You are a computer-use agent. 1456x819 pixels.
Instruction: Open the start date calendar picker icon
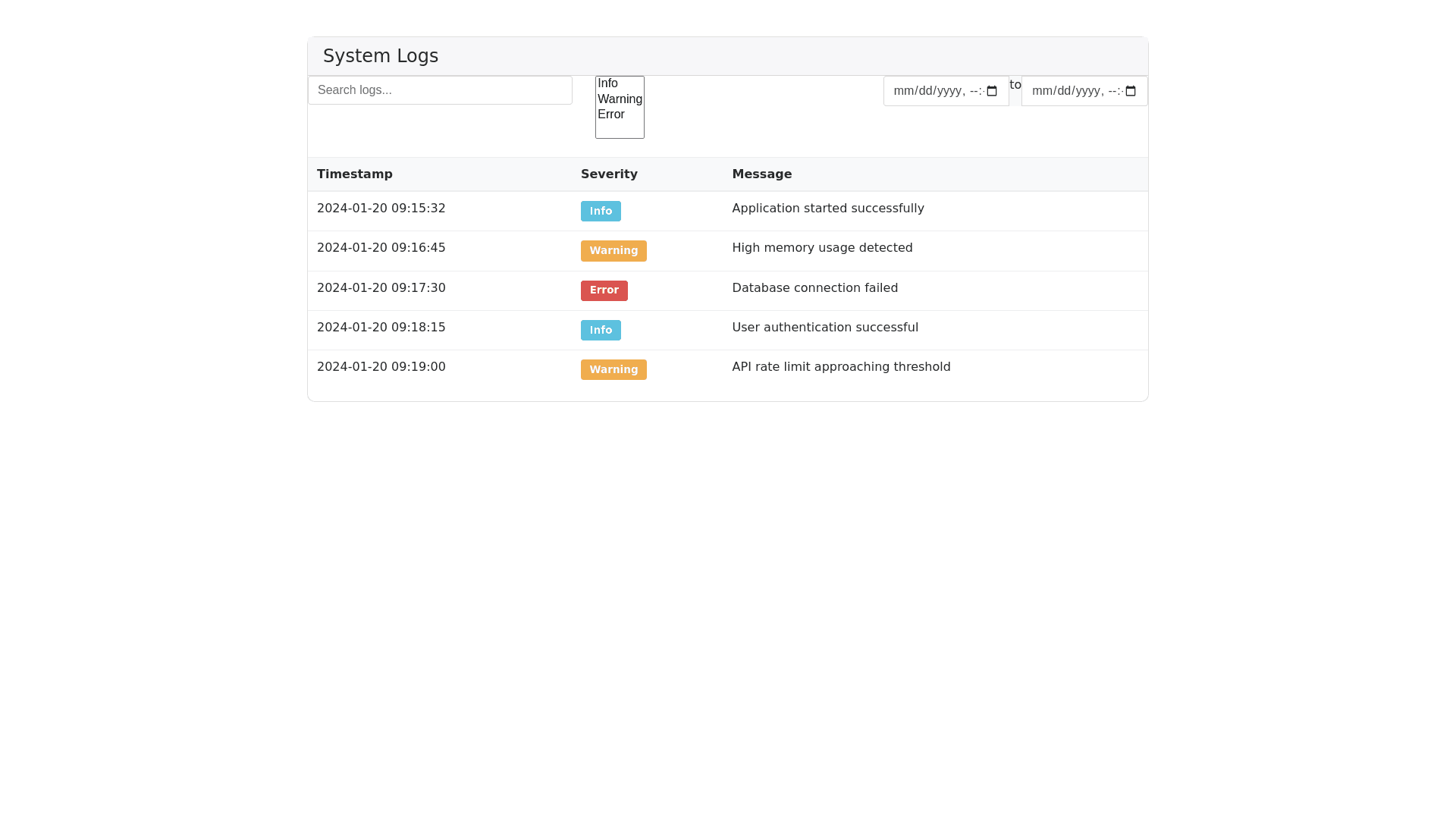992,91
